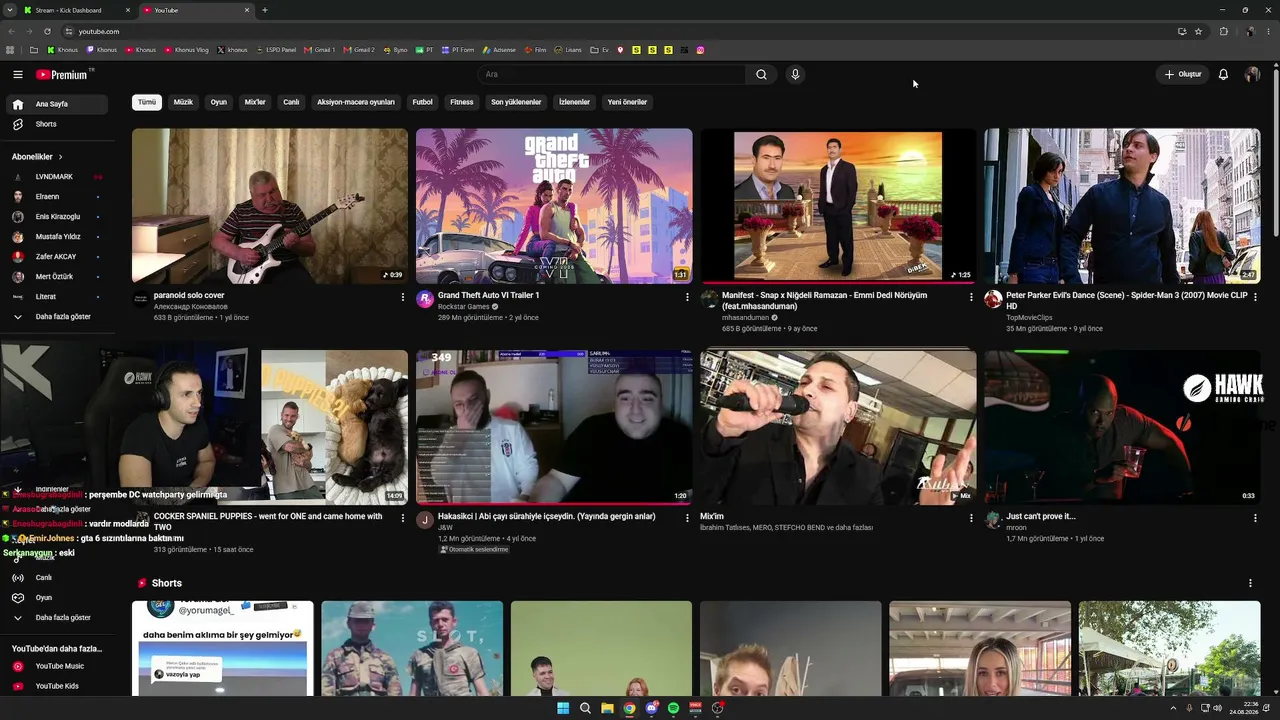Open the Chrome tab search dropdown
The width and height of the screenshot is (1280, 720).
click(x=12, y=10)
